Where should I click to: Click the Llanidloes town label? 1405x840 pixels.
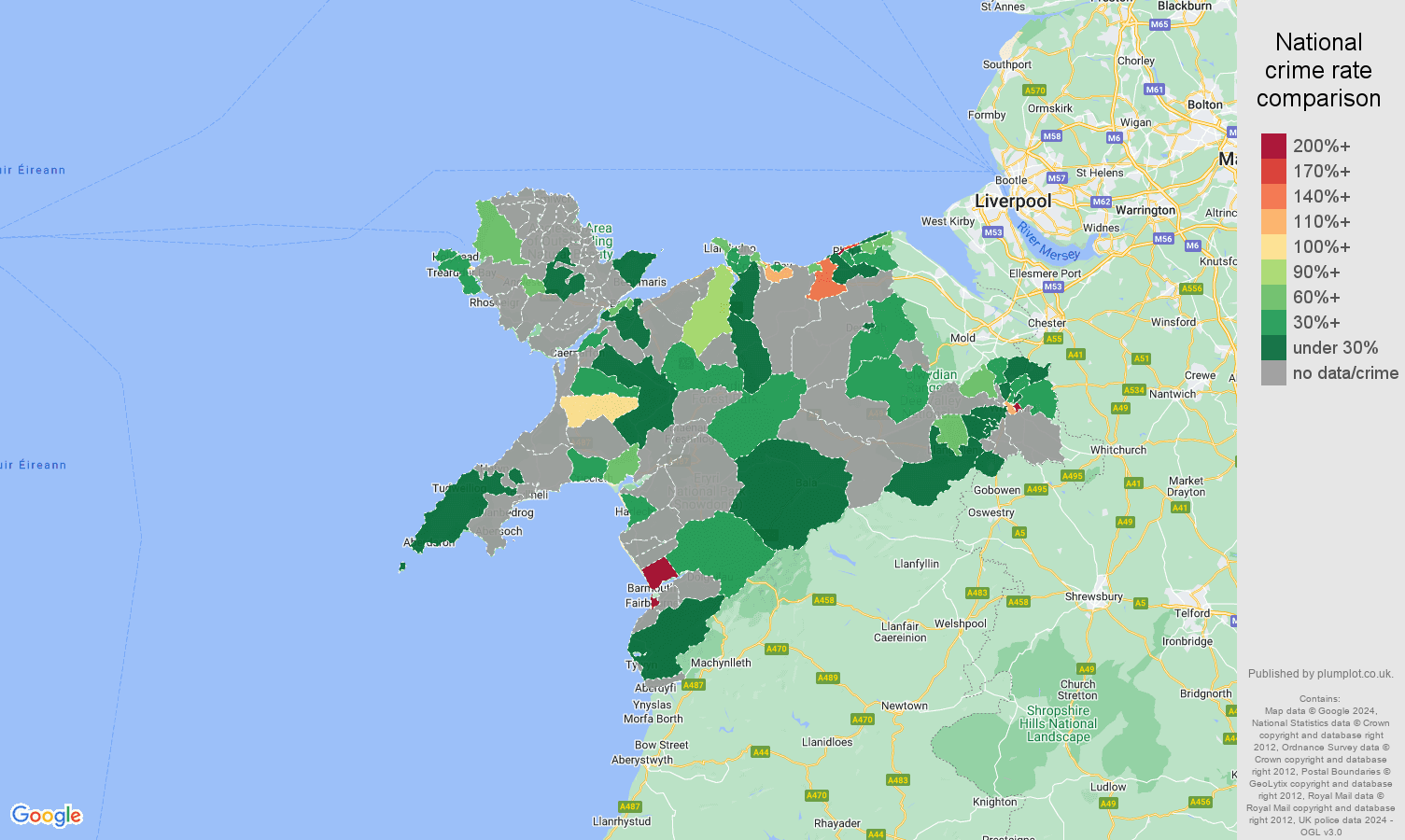[x=827, y=742]
